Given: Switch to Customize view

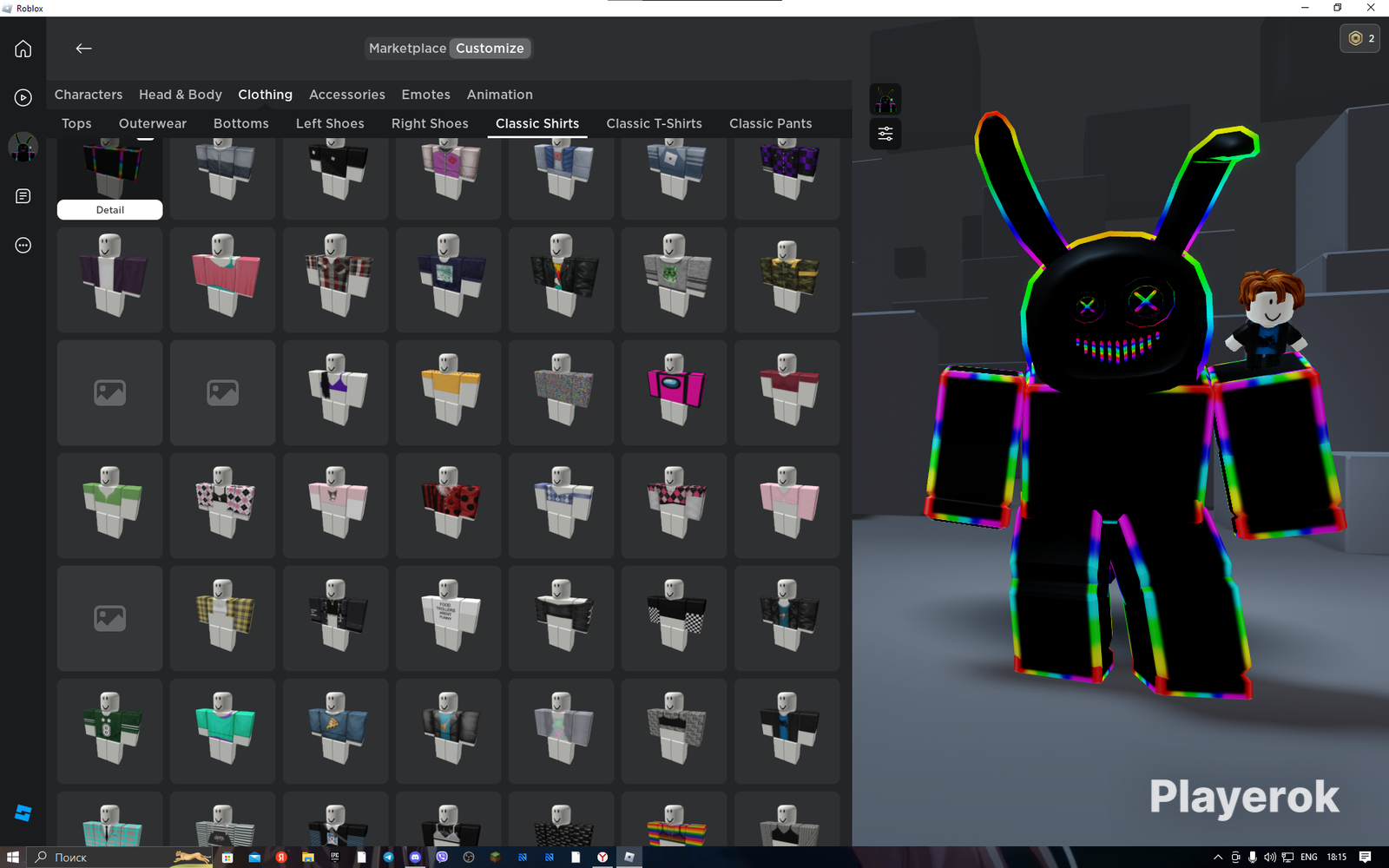Looking at the screenshot, I should (490, 49).
